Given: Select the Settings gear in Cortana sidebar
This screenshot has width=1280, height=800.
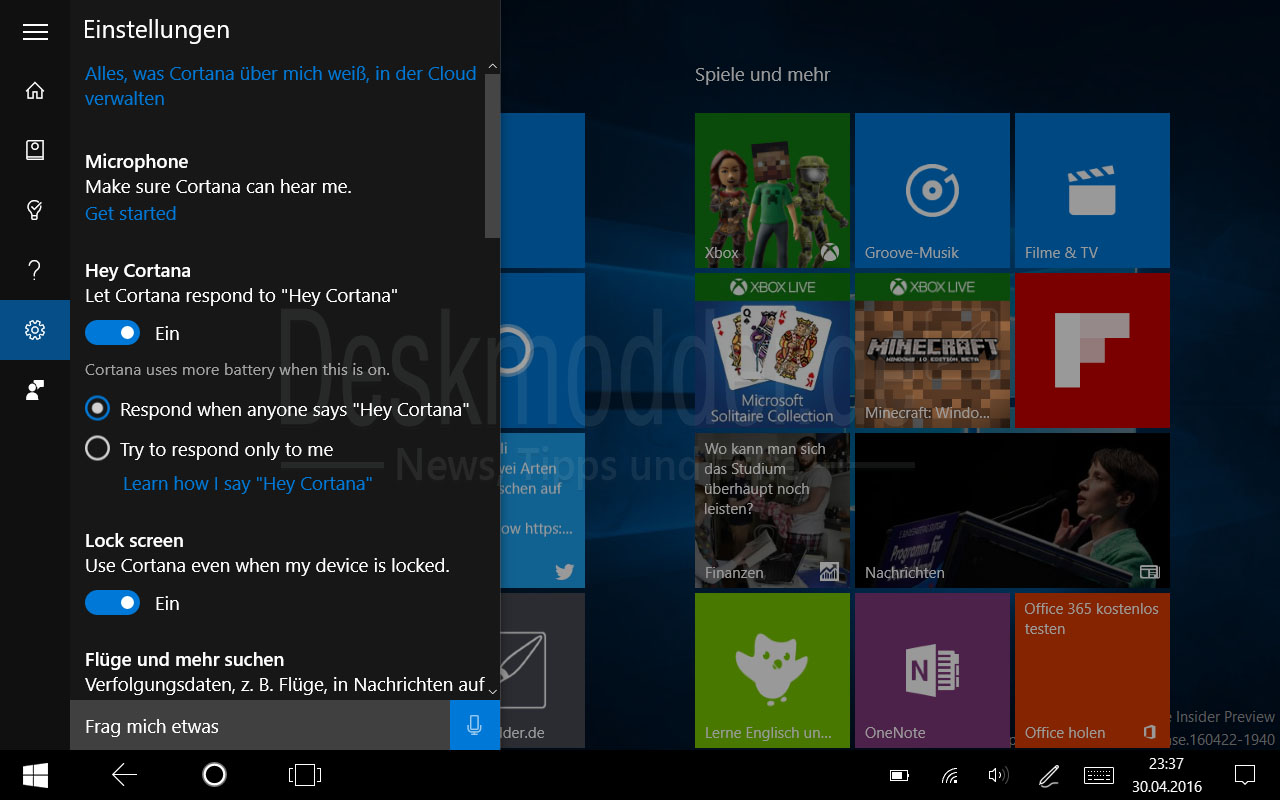Looking at the screenshot, I should pyautogui.click(x=35, y=330).
